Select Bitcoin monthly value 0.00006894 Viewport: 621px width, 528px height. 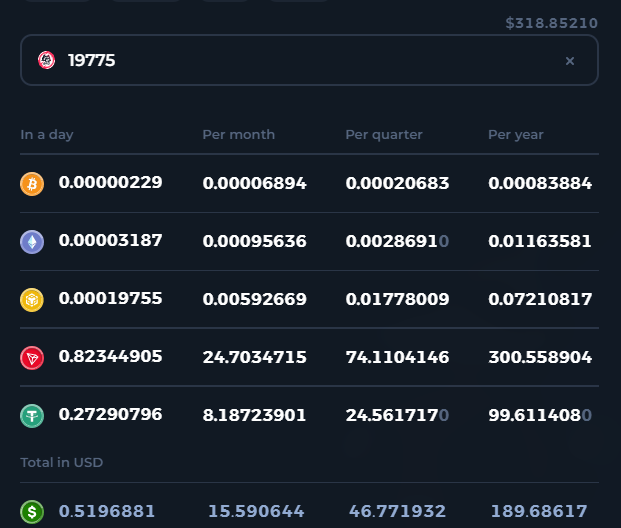255,183
